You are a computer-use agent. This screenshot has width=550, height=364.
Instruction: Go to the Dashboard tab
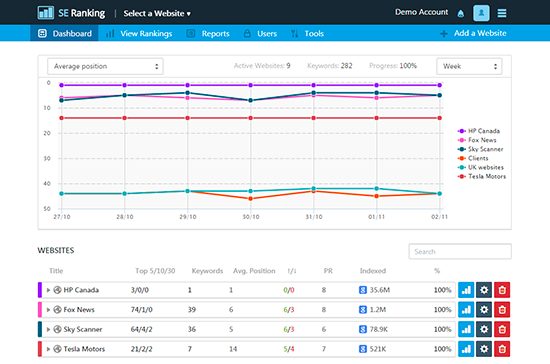tap(65, 33)
